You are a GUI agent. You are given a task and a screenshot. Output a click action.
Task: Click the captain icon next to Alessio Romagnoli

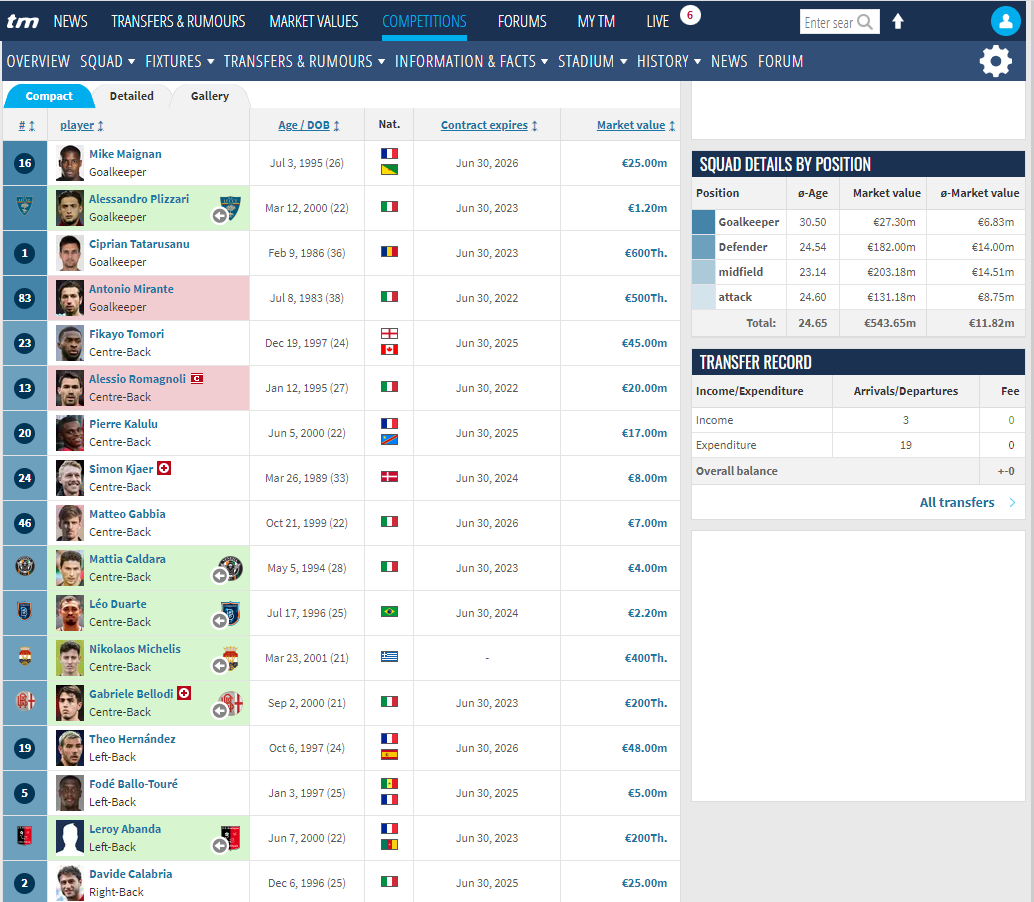pos(197,378)
